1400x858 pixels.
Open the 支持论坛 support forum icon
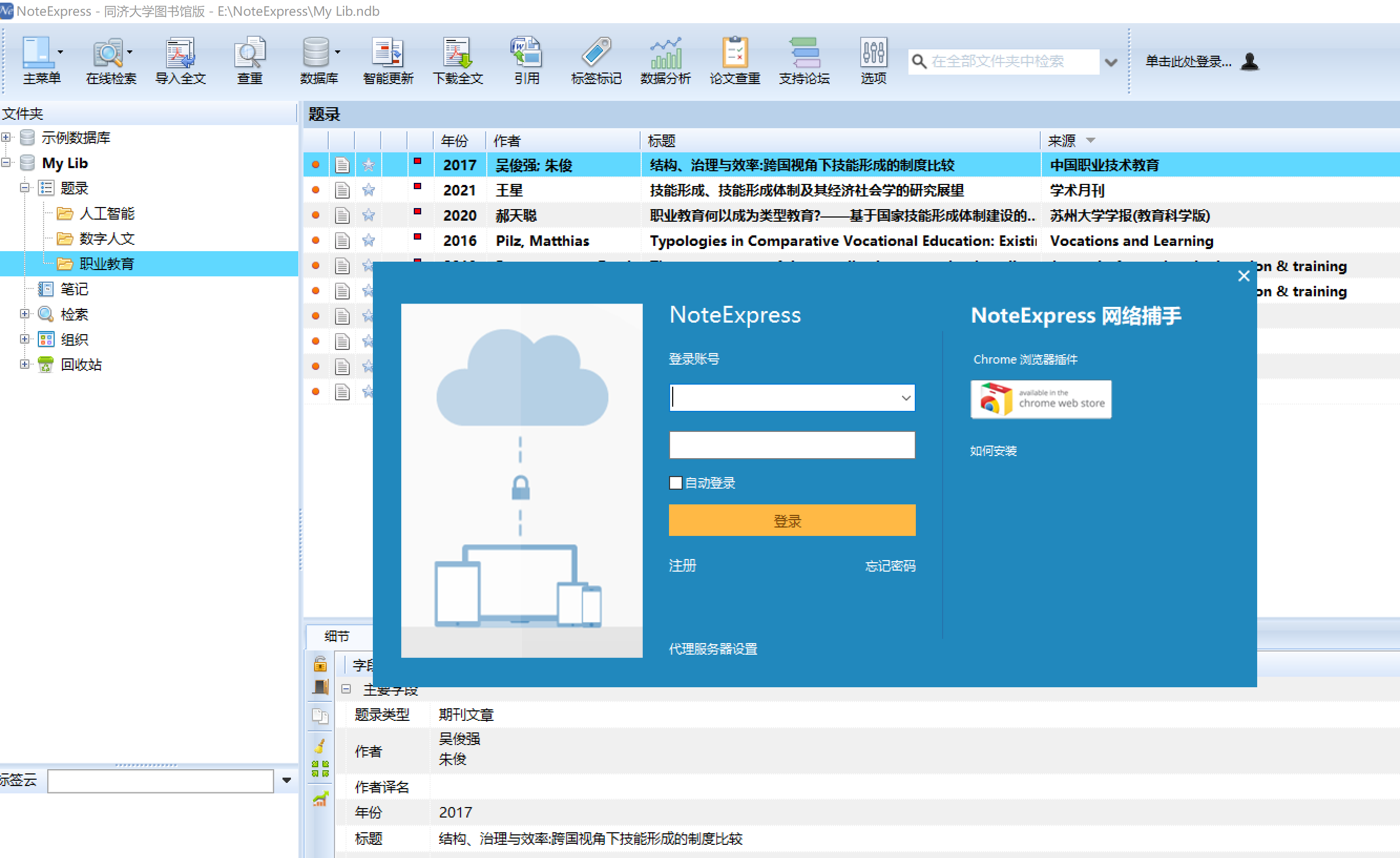click(x=804, y=53)
